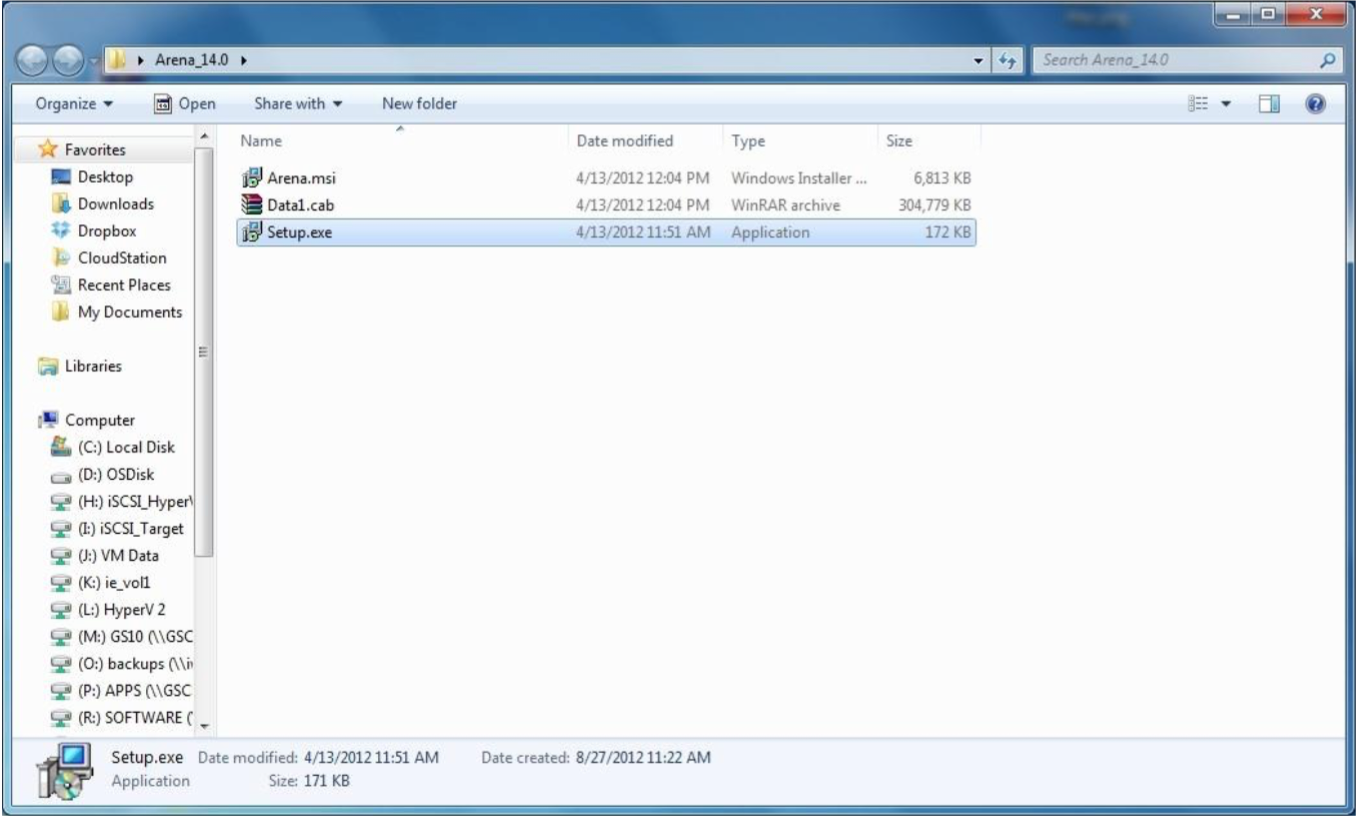Click the (R:) SOFTWARE drive icon
1358x820 pixels.
[x=59, y=718]
